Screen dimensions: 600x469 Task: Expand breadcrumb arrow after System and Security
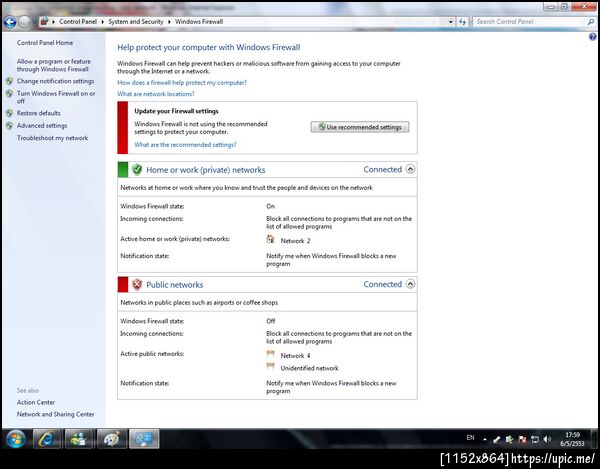click(169, 22)
